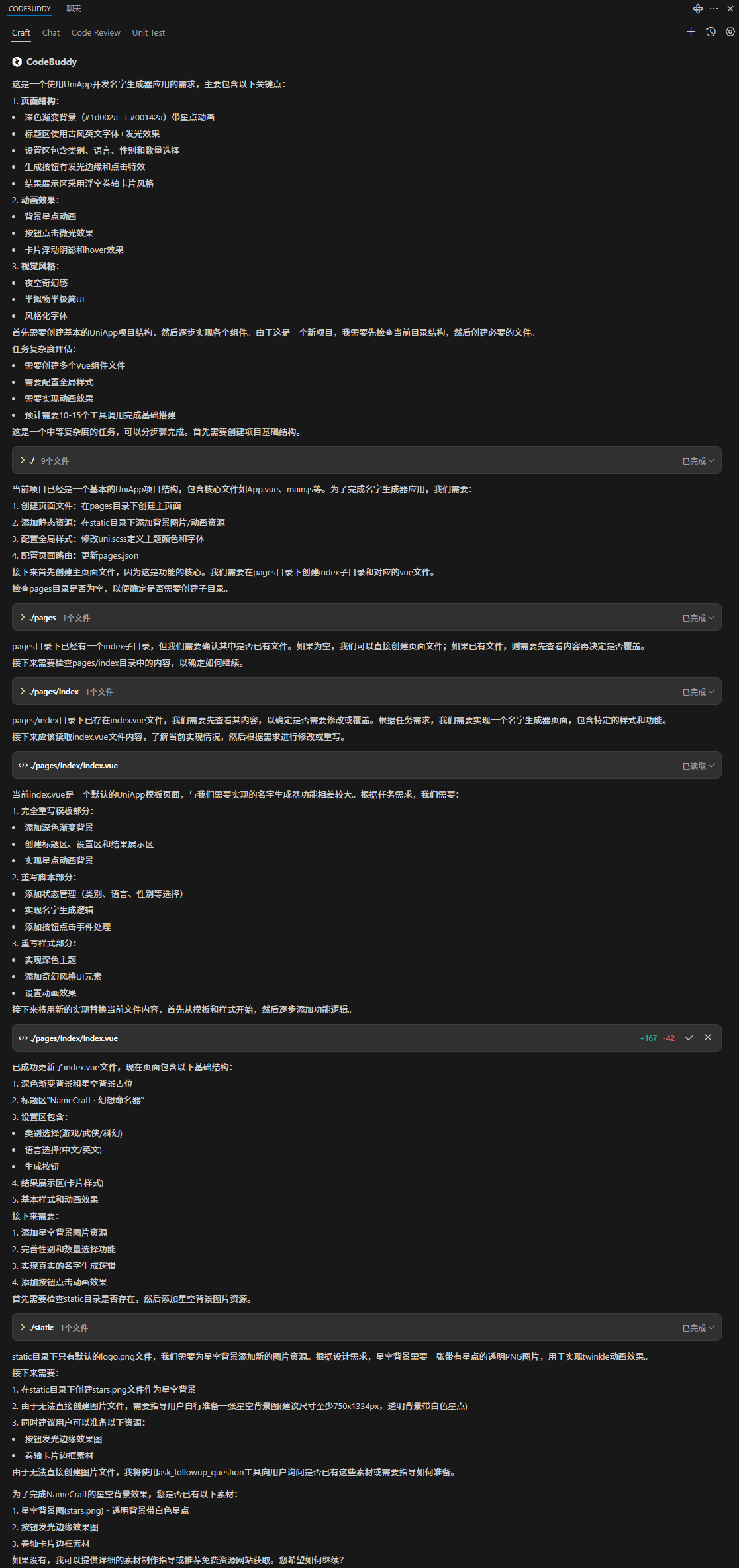
Task: Open the edited ./pages/index/index.vue file link
Action: (74, 1038)
